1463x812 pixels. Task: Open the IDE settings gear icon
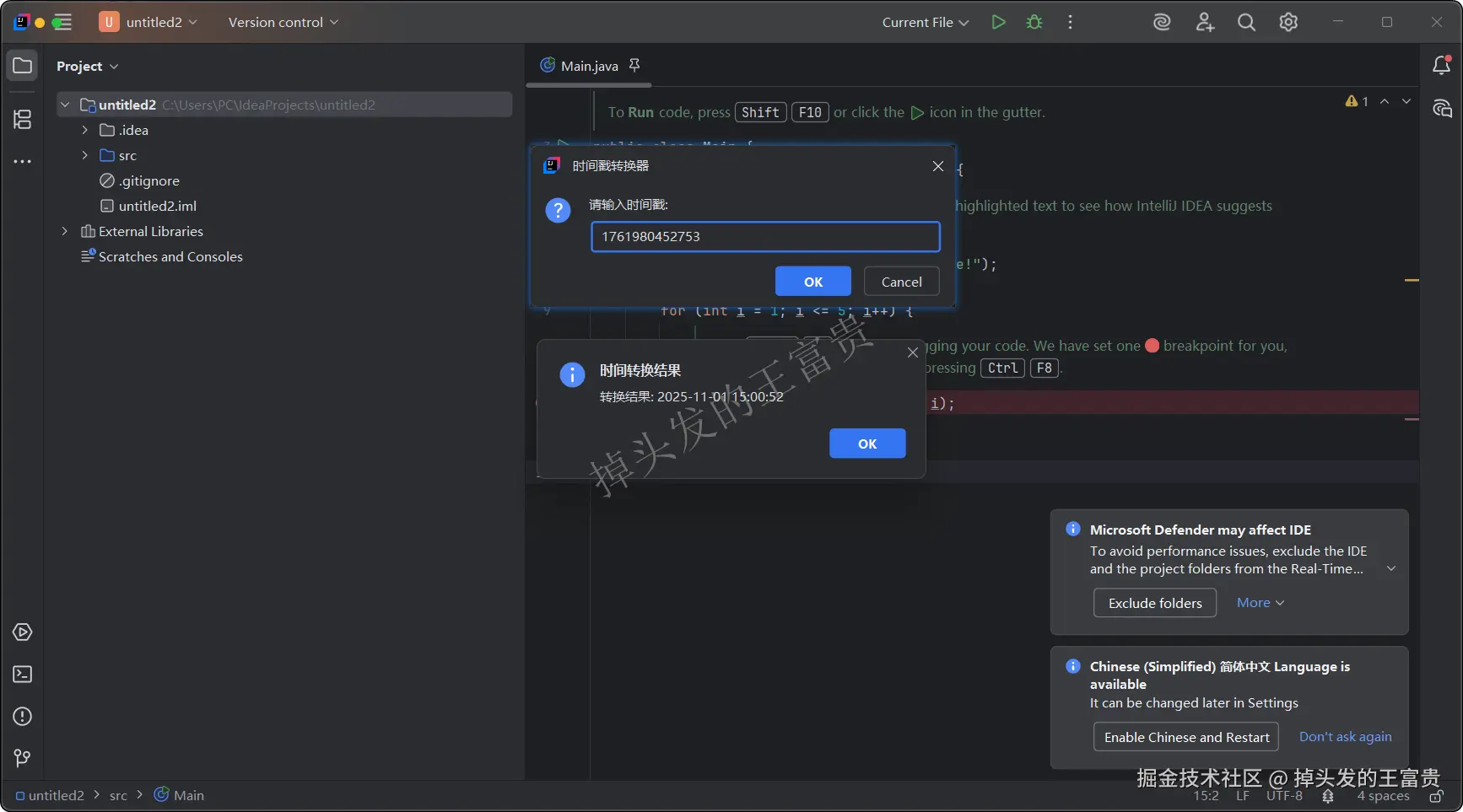click(x=1288, y=23)
